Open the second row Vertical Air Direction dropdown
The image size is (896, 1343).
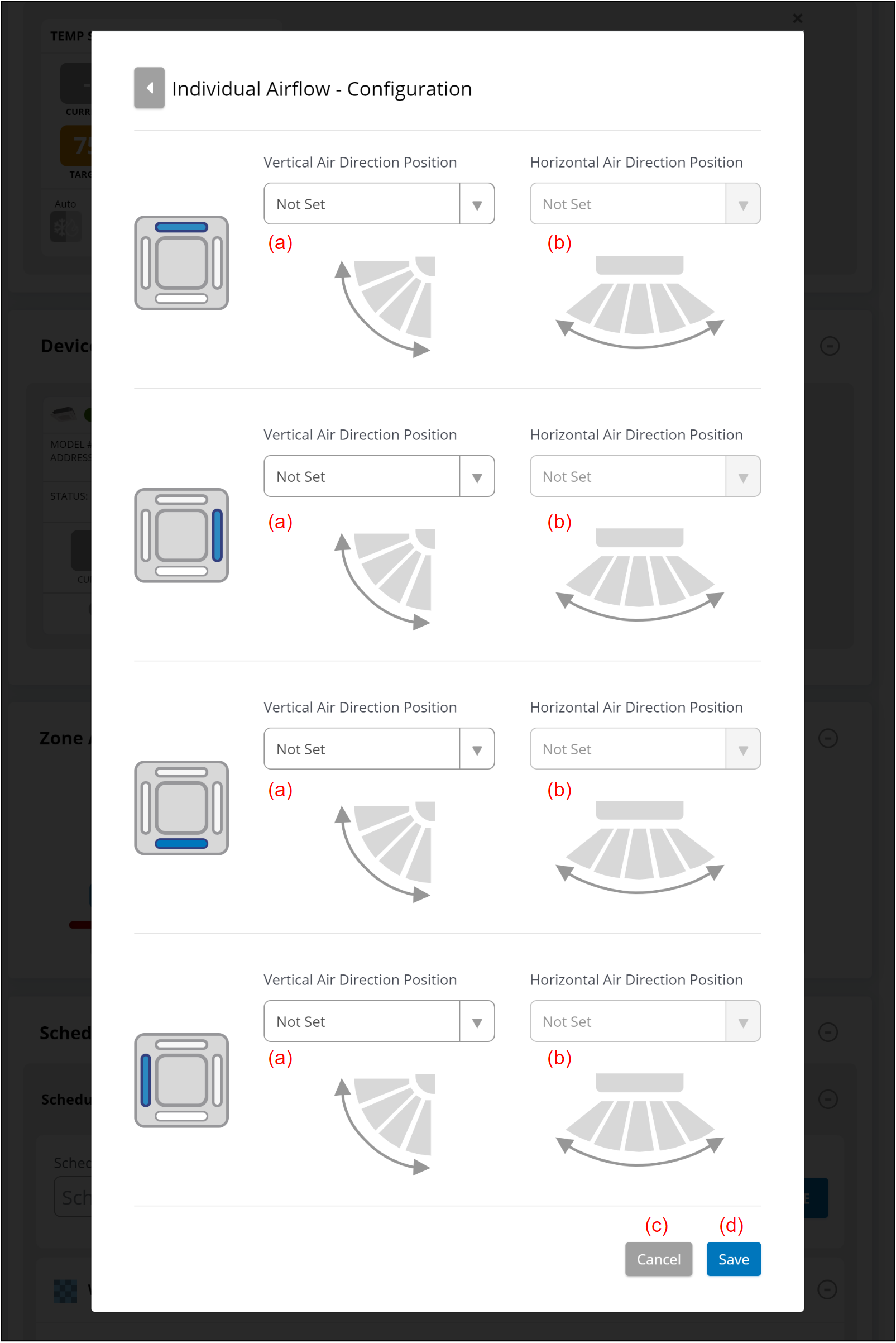click(x=379, y=477)
